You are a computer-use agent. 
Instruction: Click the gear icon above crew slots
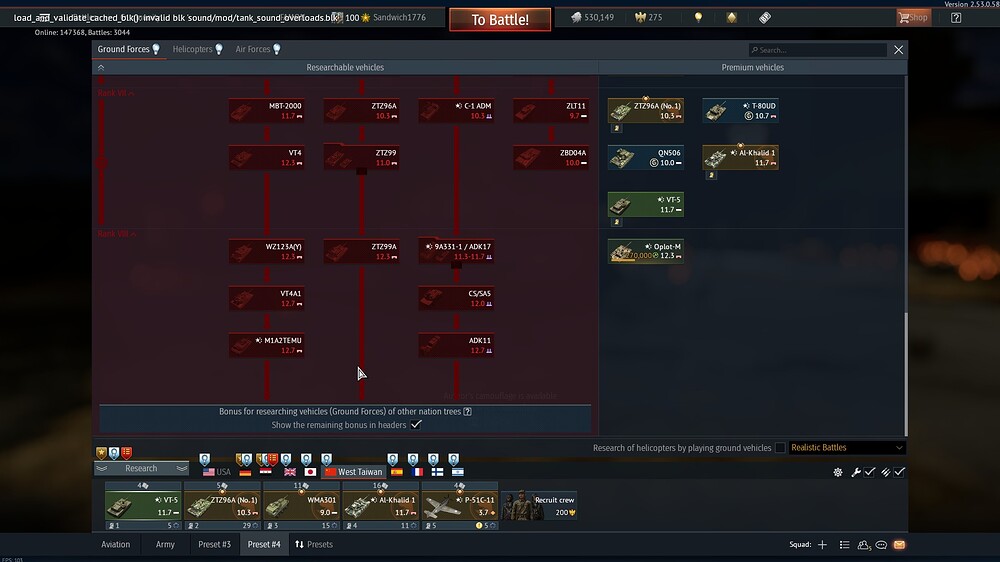point(837,472)
